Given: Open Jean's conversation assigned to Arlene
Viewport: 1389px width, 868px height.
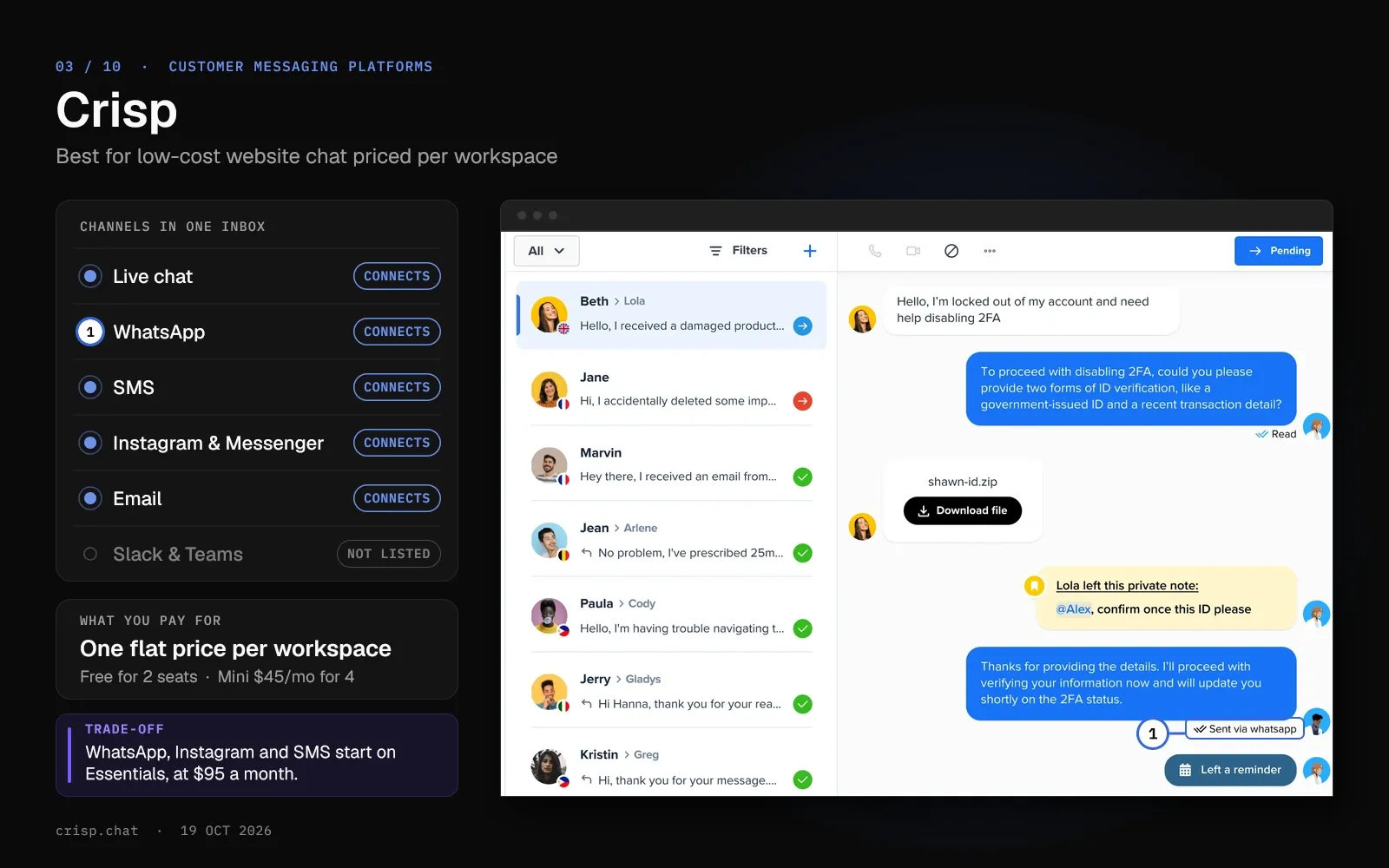Looking at the screenshot, I should click(672, 541).
